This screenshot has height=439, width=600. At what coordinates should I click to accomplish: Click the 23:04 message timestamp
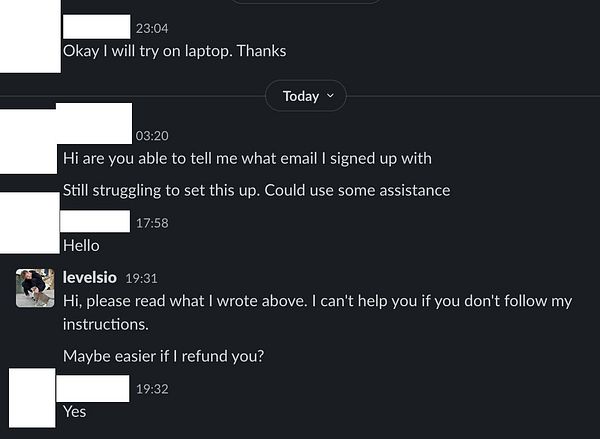coord(152,28)
